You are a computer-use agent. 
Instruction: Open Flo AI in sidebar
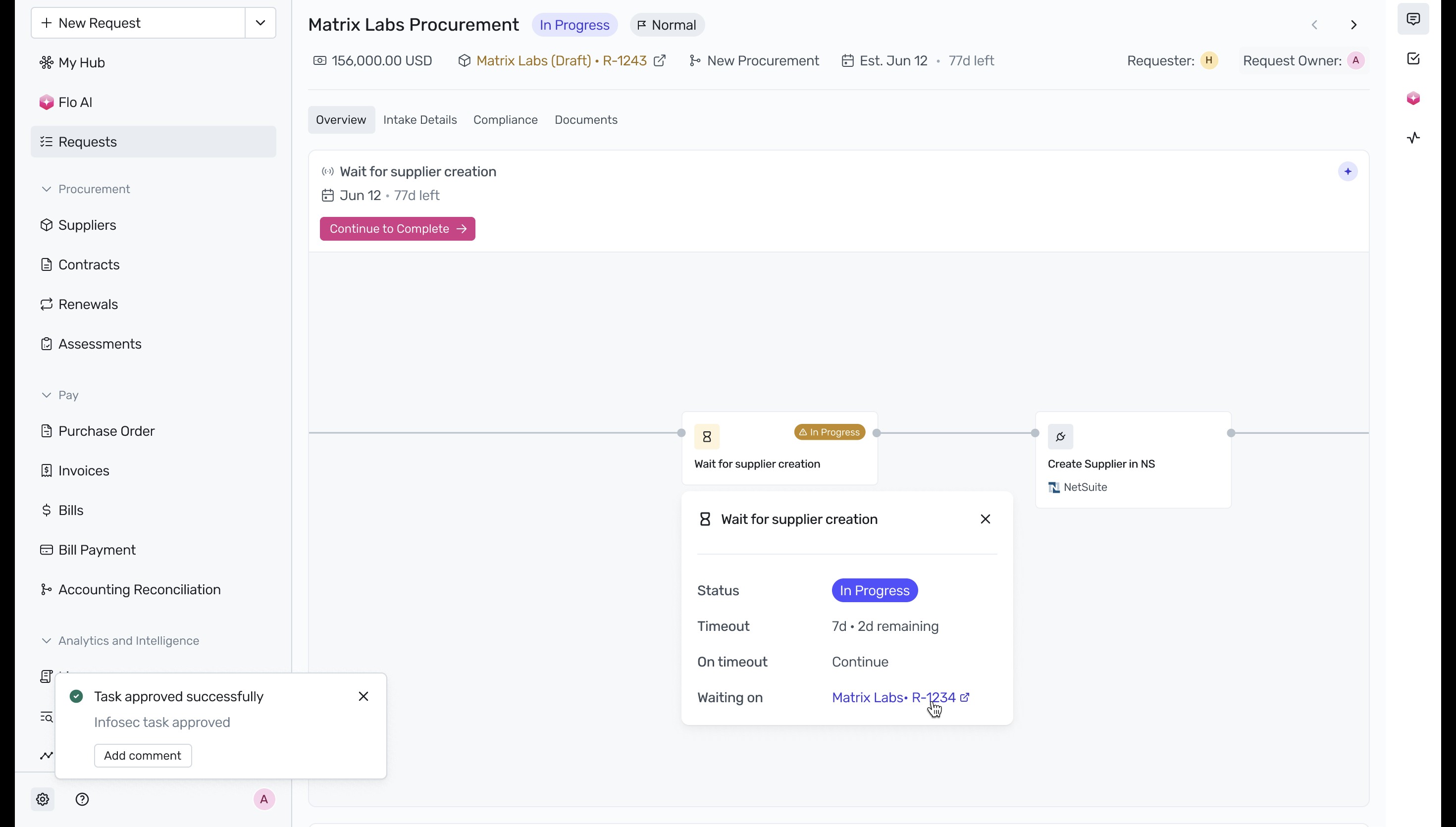click(154, 102)
